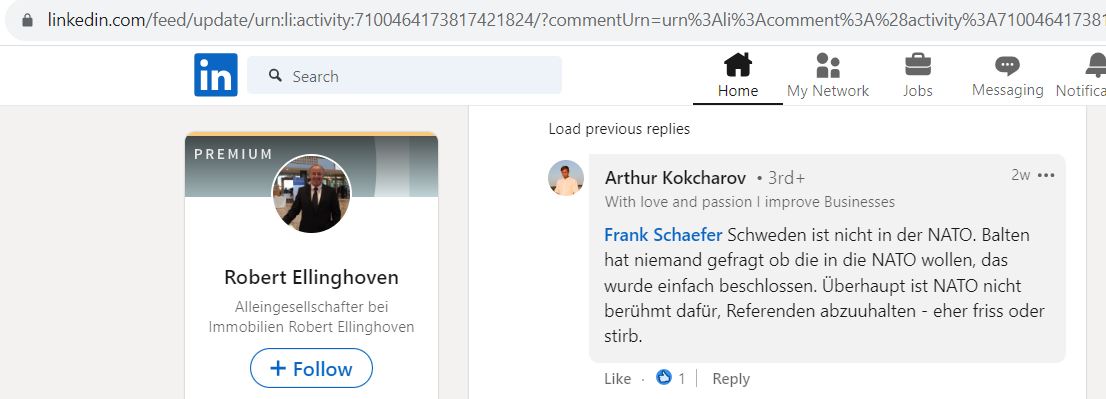This screenshot has width=1106, height=399.
Task: Open the Frank Schaefer mention link
Action: tap(663, 235)
